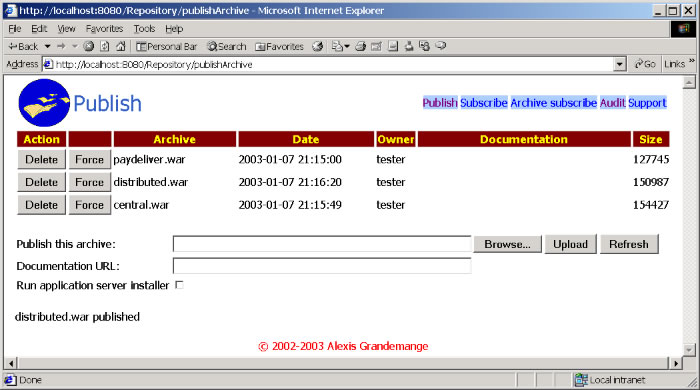Click the page icon in address bar
The height and width of the screenshot is (390, 700).
point(48,65)
